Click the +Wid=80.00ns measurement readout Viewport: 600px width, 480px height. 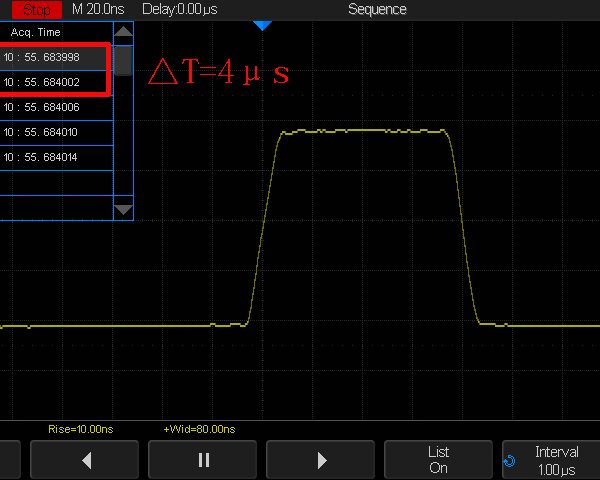click(198, 429)
